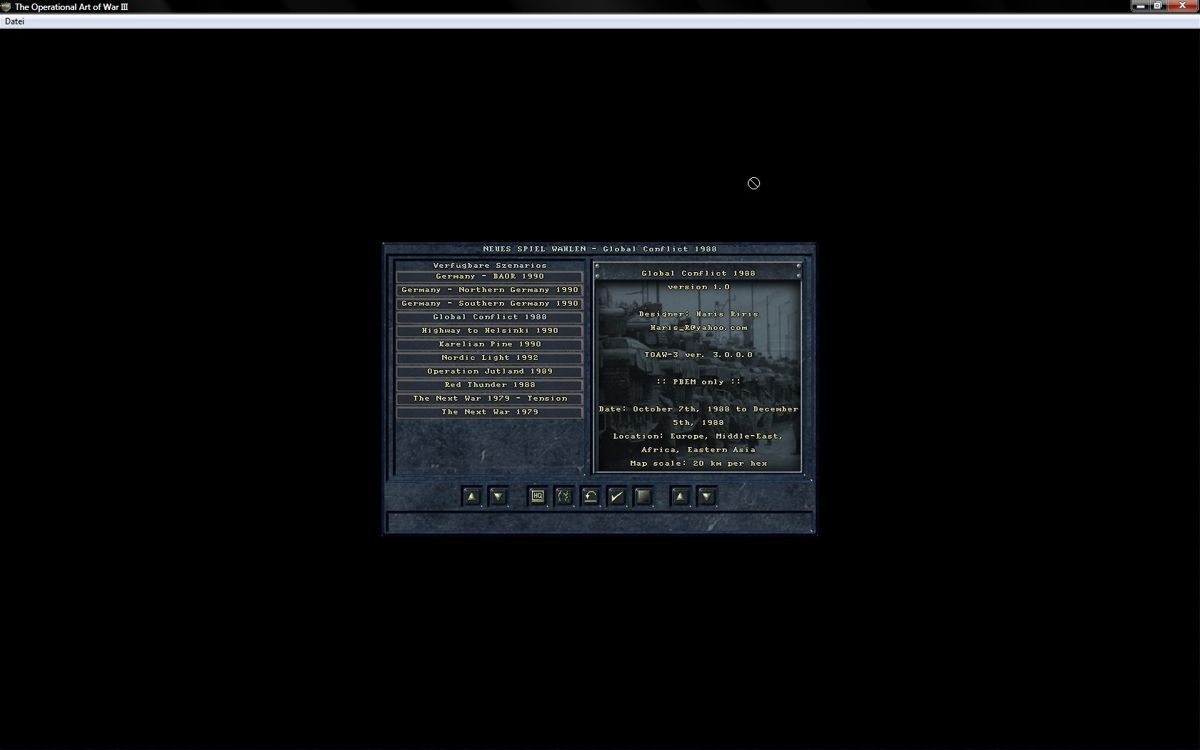This screenshot has height=750, width=1200.
Task: Open the Datei menu
Action: [x=14, y=21]
